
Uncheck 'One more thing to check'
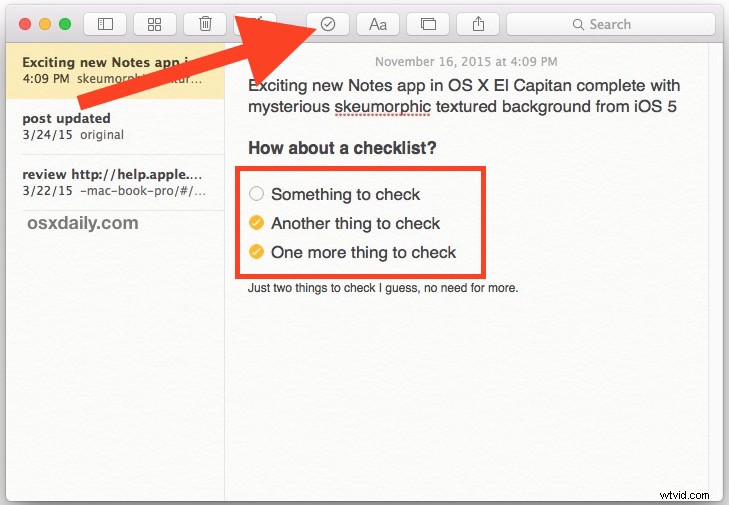tap(256, 252)
